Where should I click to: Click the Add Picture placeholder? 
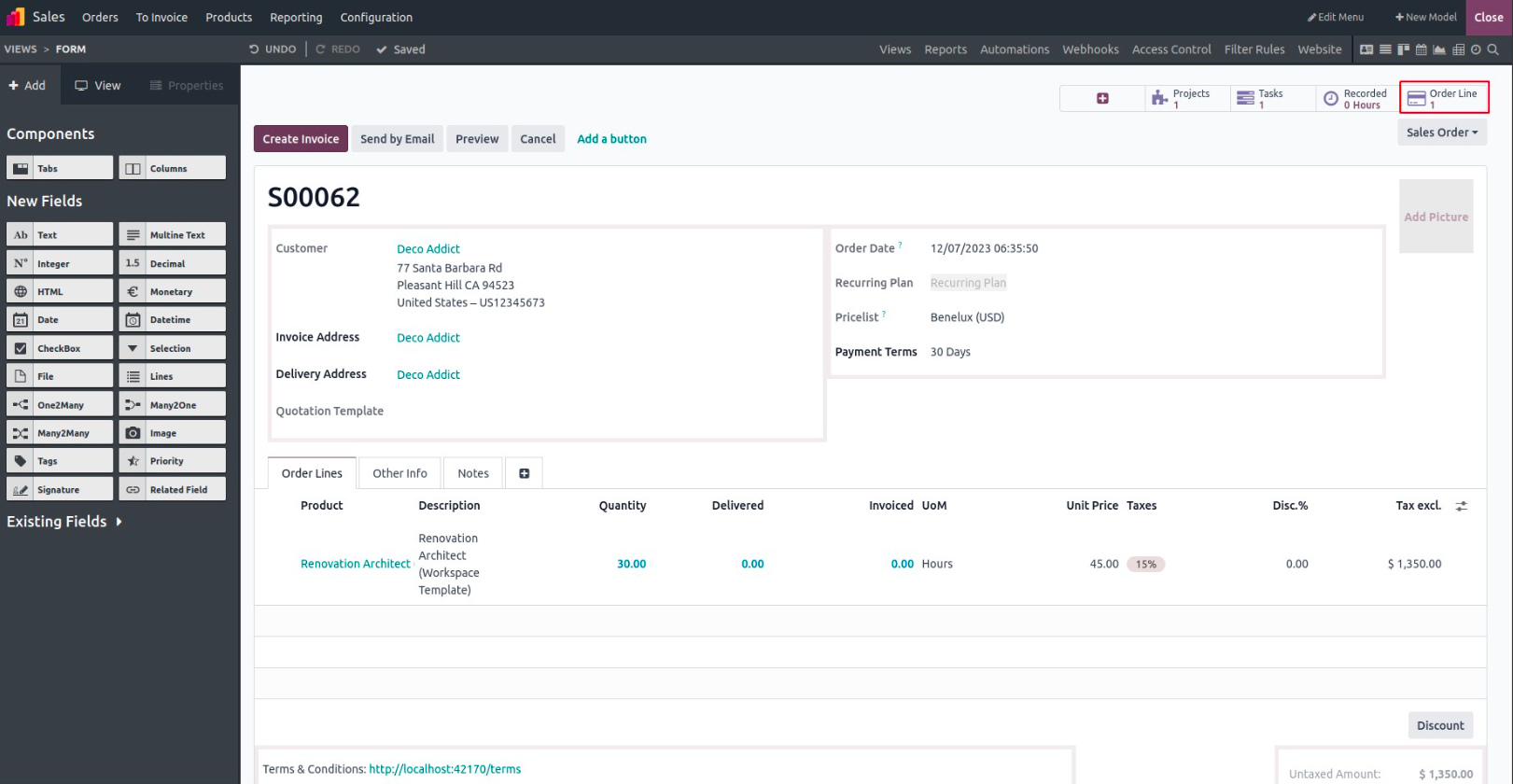[x=1436, y=217]
